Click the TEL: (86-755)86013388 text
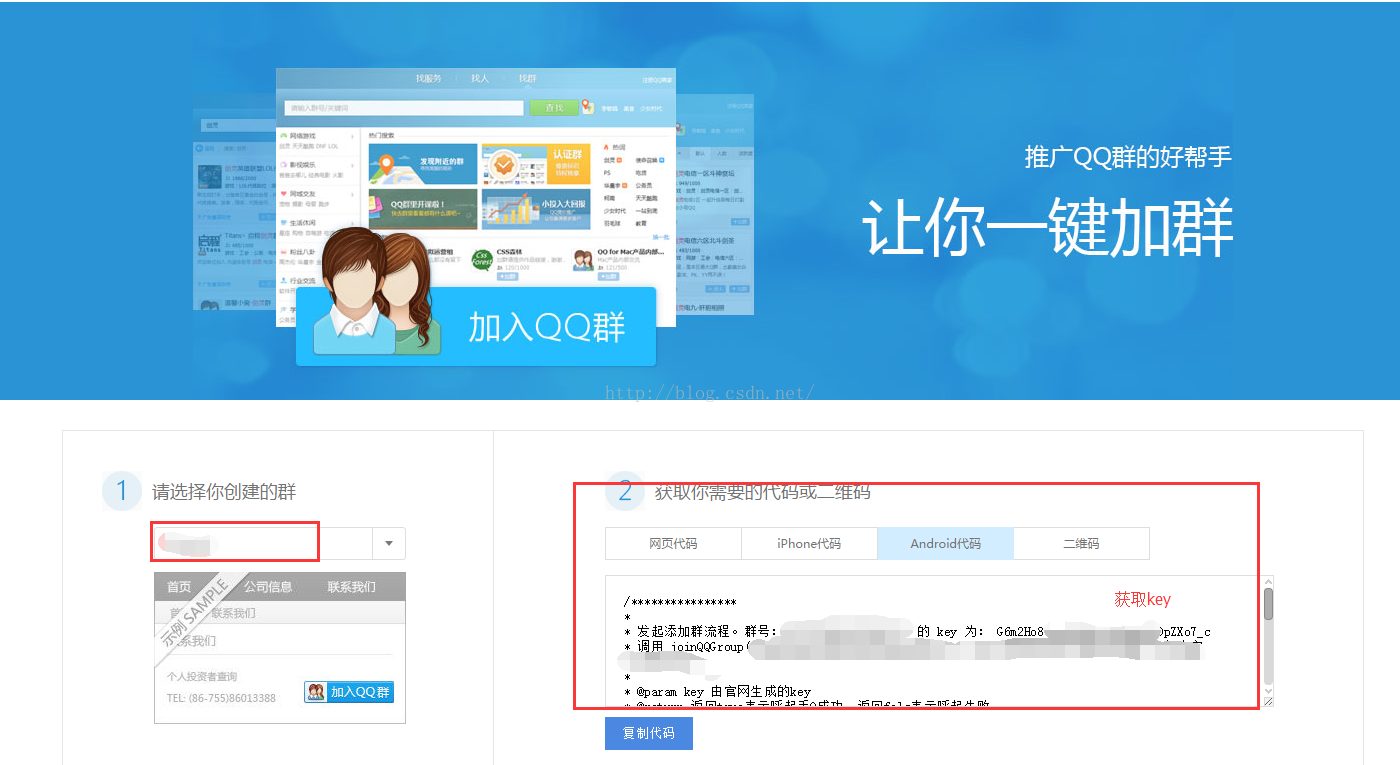 221,698
